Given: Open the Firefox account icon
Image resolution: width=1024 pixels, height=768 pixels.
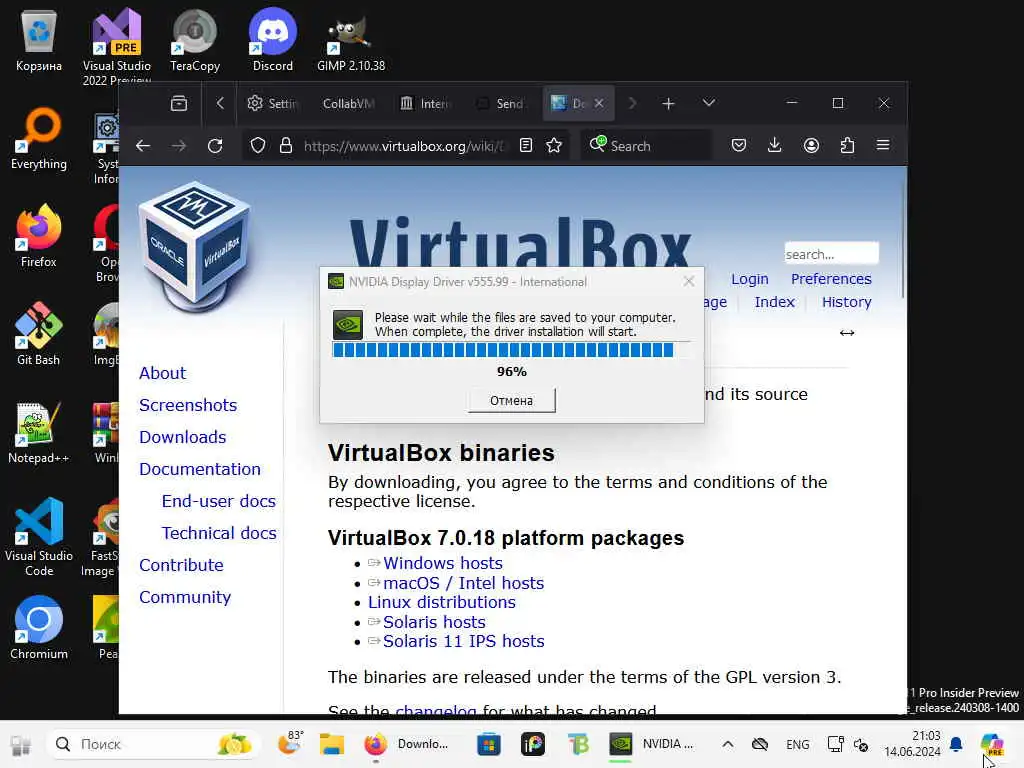Looking at the screenshot, I should click(811, 145).
